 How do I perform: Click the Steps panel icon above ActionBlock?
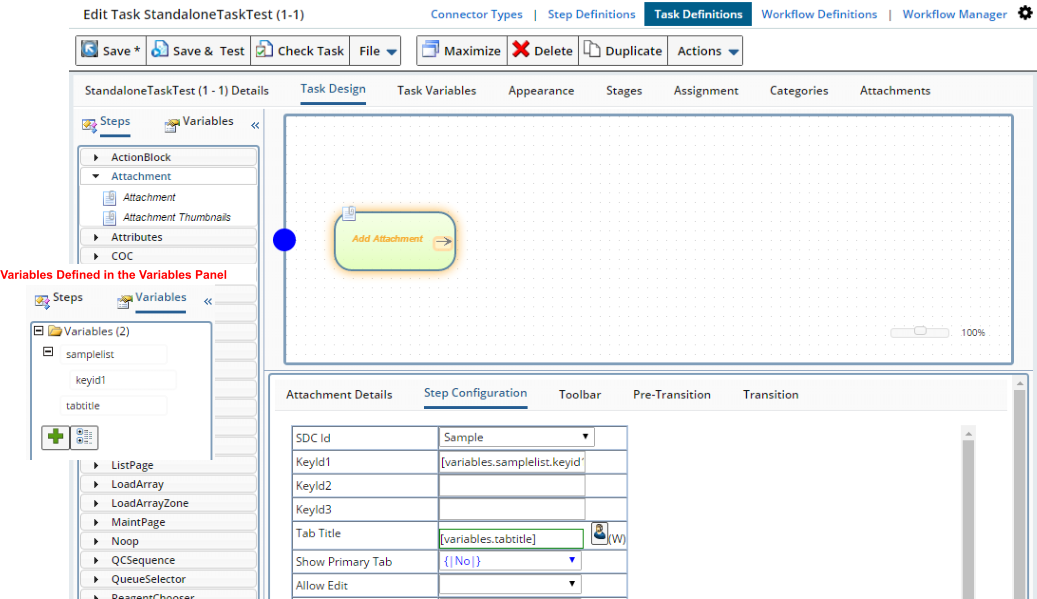[x=89, y=124]
